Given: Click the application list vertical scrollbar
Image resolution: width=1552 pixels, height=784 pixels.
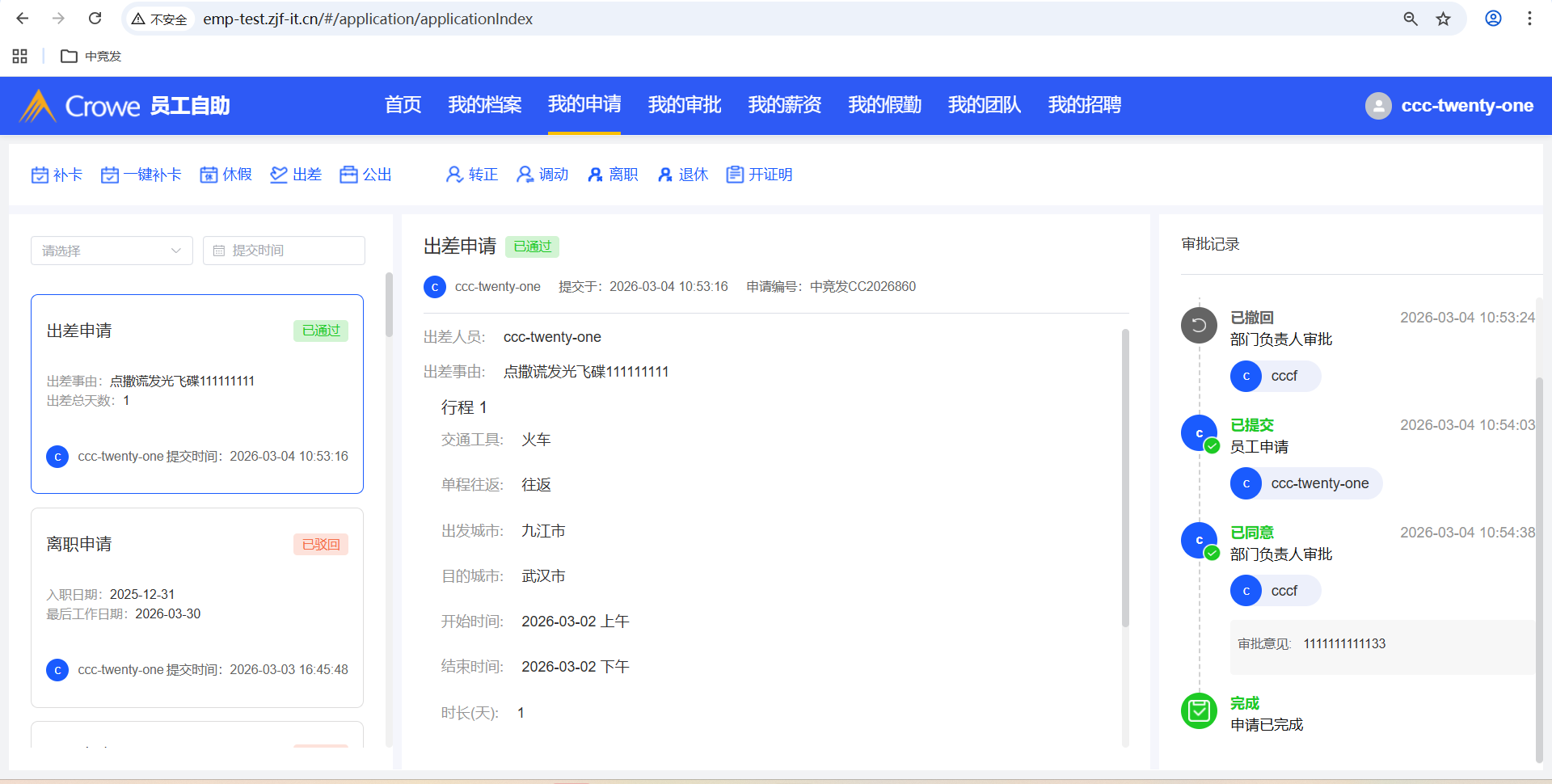Looking at the screenshot, I should tap(389, 306).
